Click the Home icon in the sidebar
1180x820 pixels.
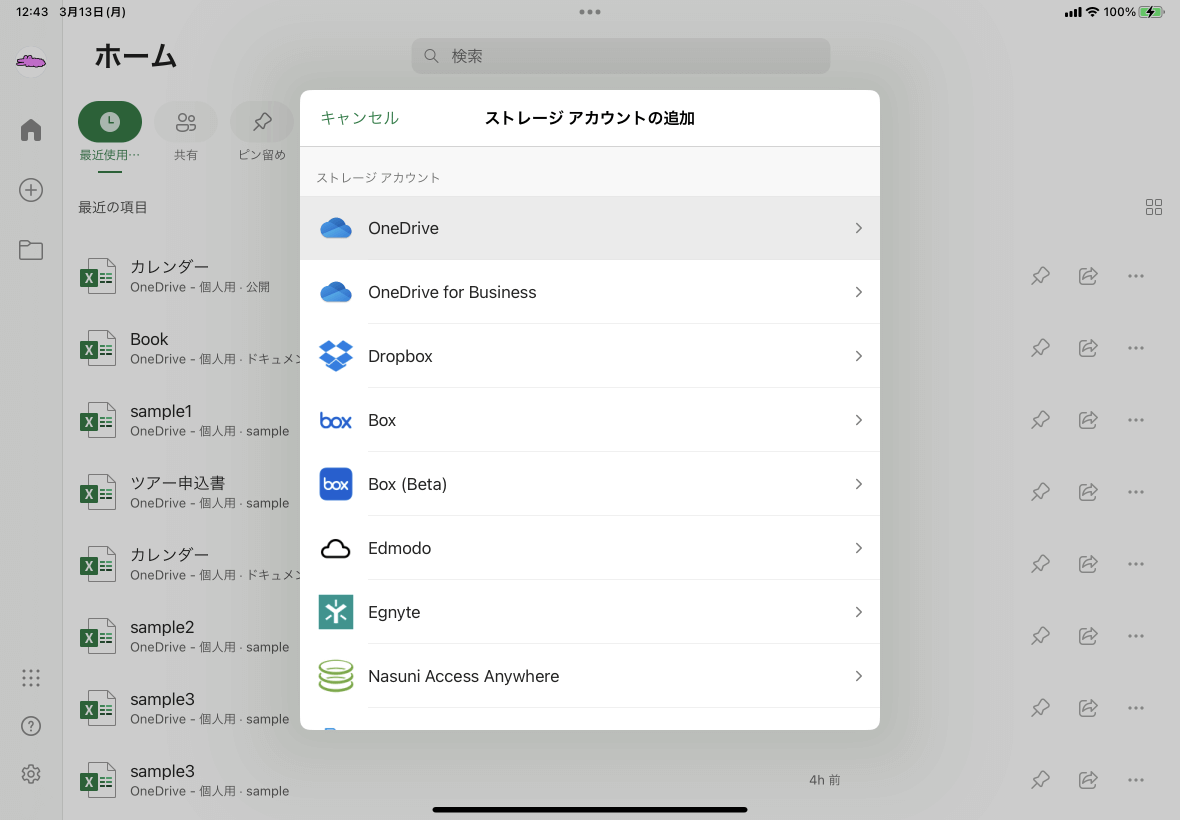30,129
